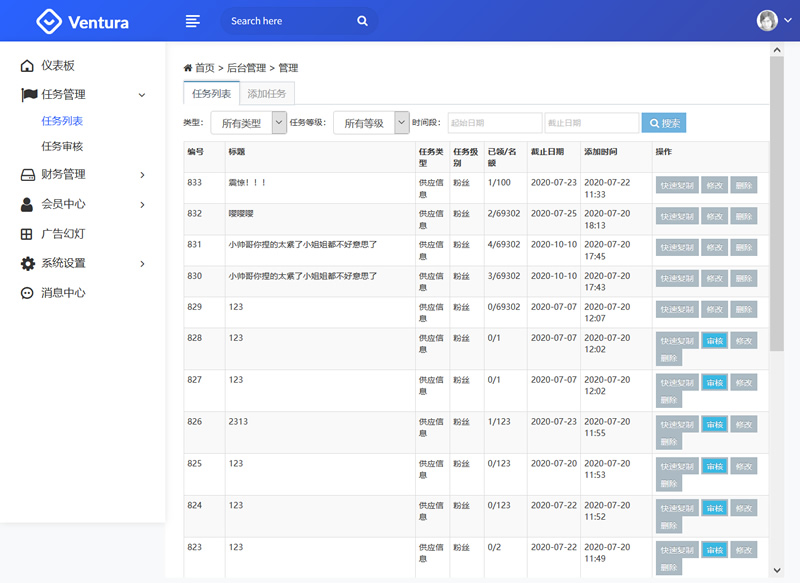The image size is (800, 583).
Task: Open 任务审核 in the sidebar
Action: 62,146
